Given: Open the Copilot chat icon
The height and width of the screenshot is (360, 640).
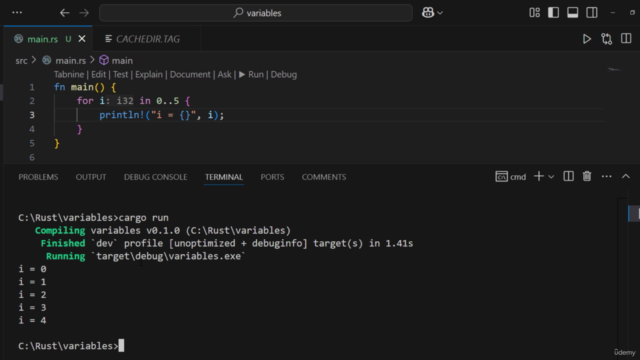Looking at the screenshot, I should pos(428,13).
